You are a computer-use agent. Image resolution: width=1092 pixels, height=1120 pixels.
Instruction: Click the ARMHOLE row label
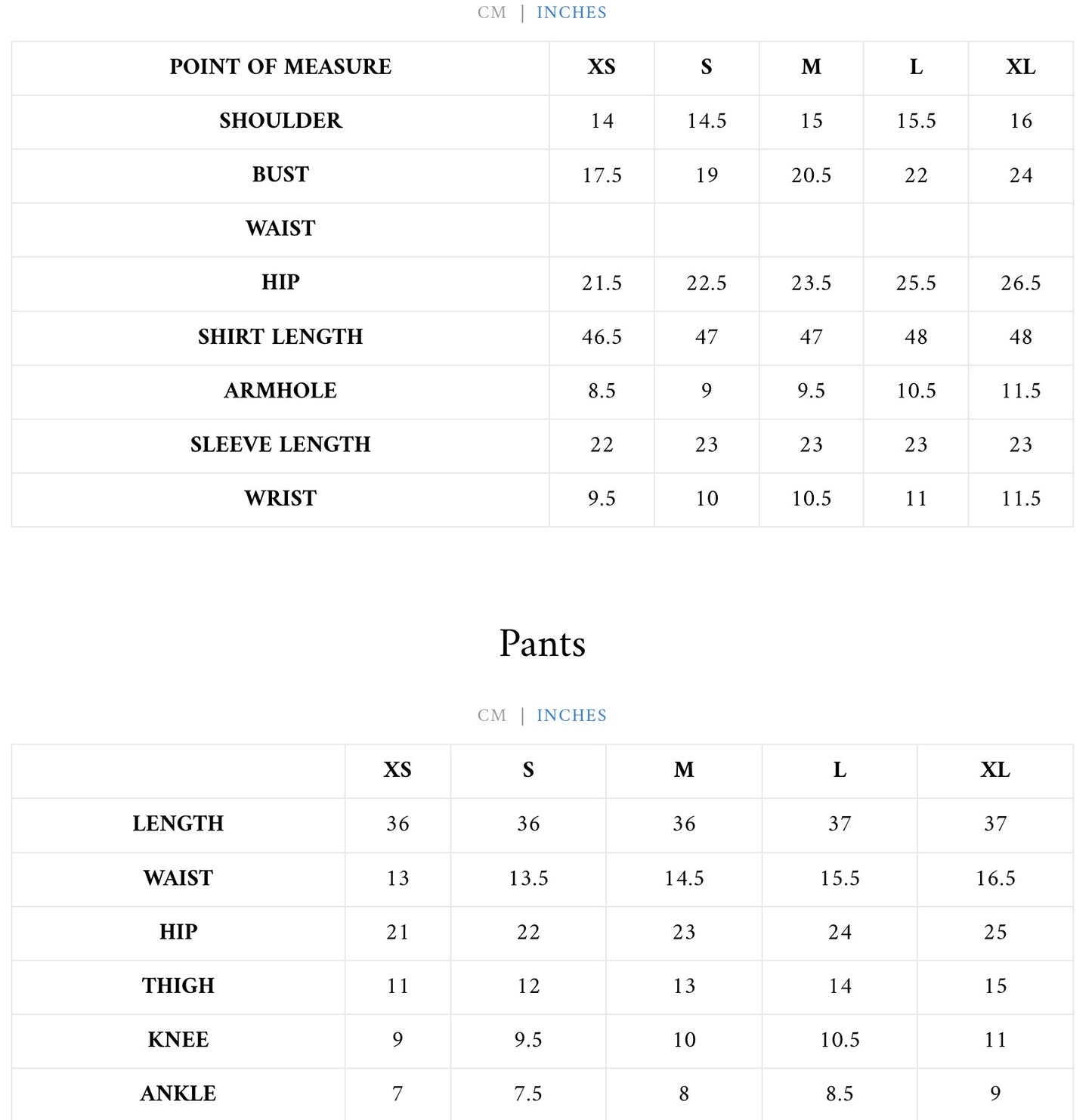(x=280, y=391)
